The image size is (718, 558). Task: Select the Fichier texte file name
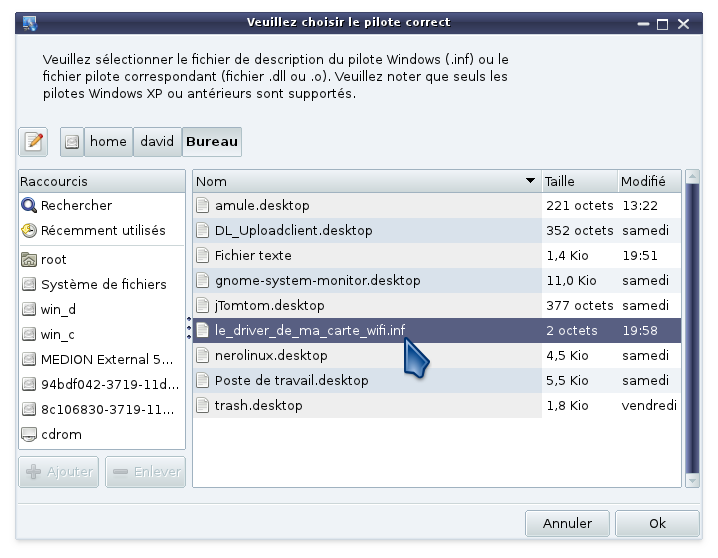253,255
